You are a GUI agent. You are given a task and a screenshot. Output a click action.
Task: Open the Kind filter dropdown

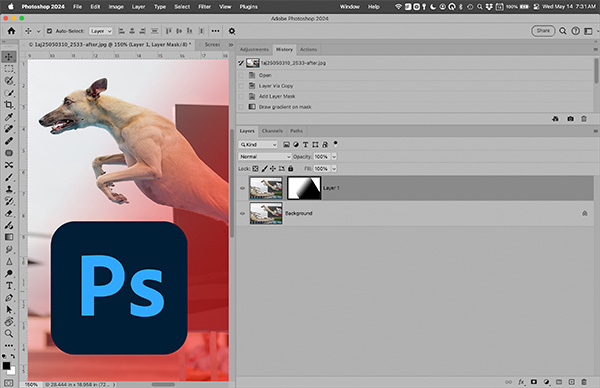coord(258,144)
